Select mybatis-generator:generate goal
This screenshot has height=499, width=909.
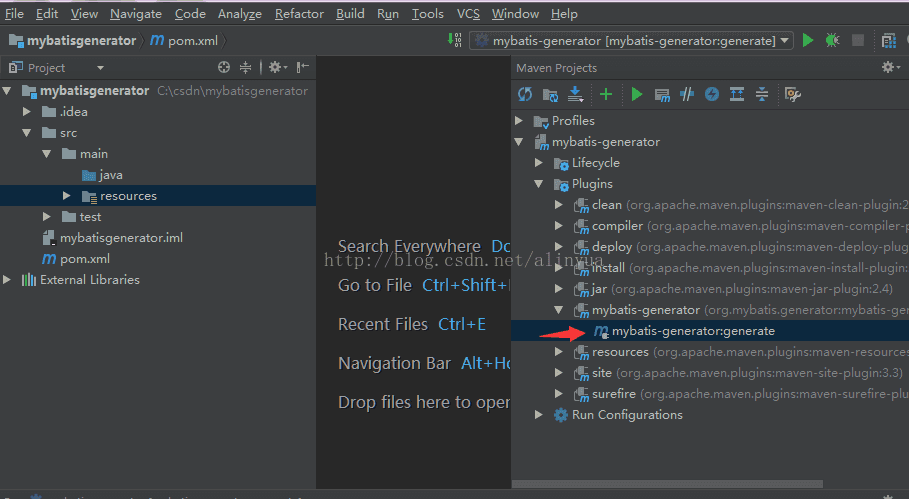pos(692,331)
